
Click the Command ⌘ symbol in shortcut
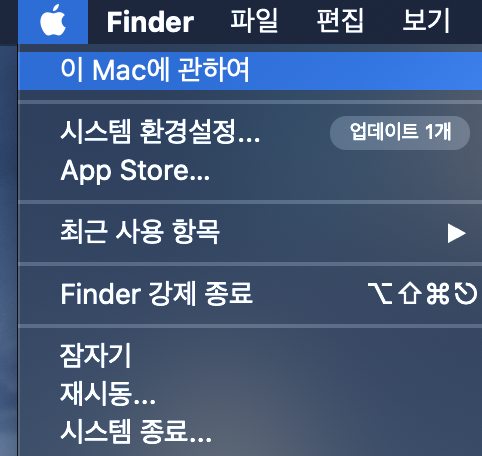coord(437,294)
